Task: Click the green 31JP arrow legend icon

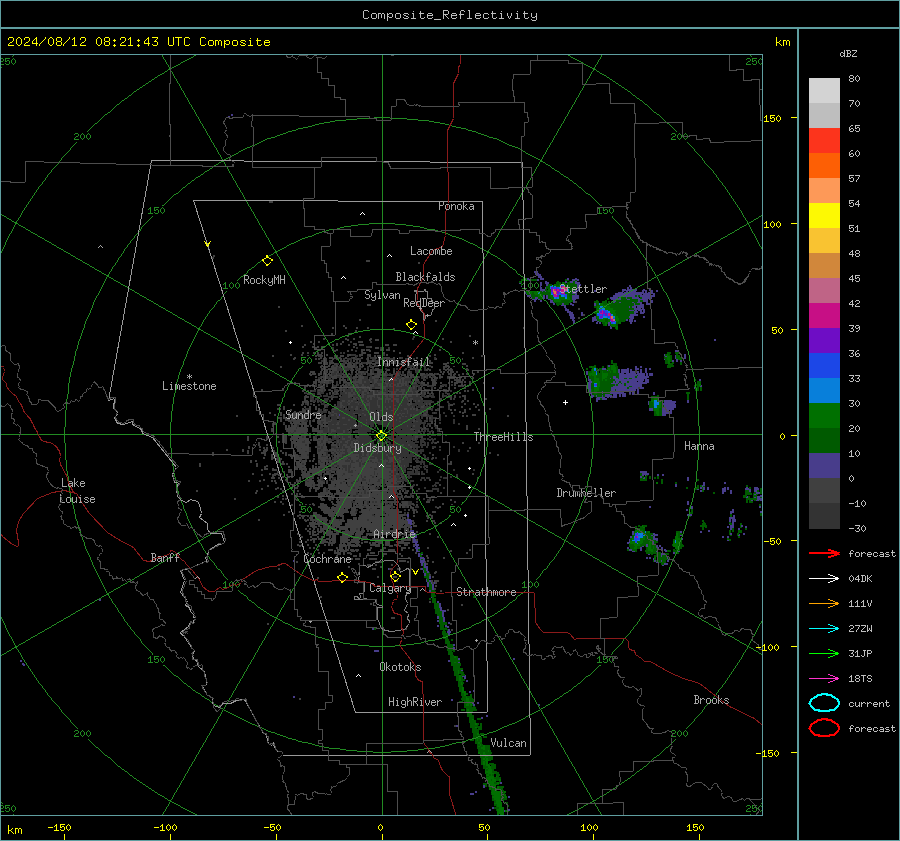Action: (x=824, y=653)
